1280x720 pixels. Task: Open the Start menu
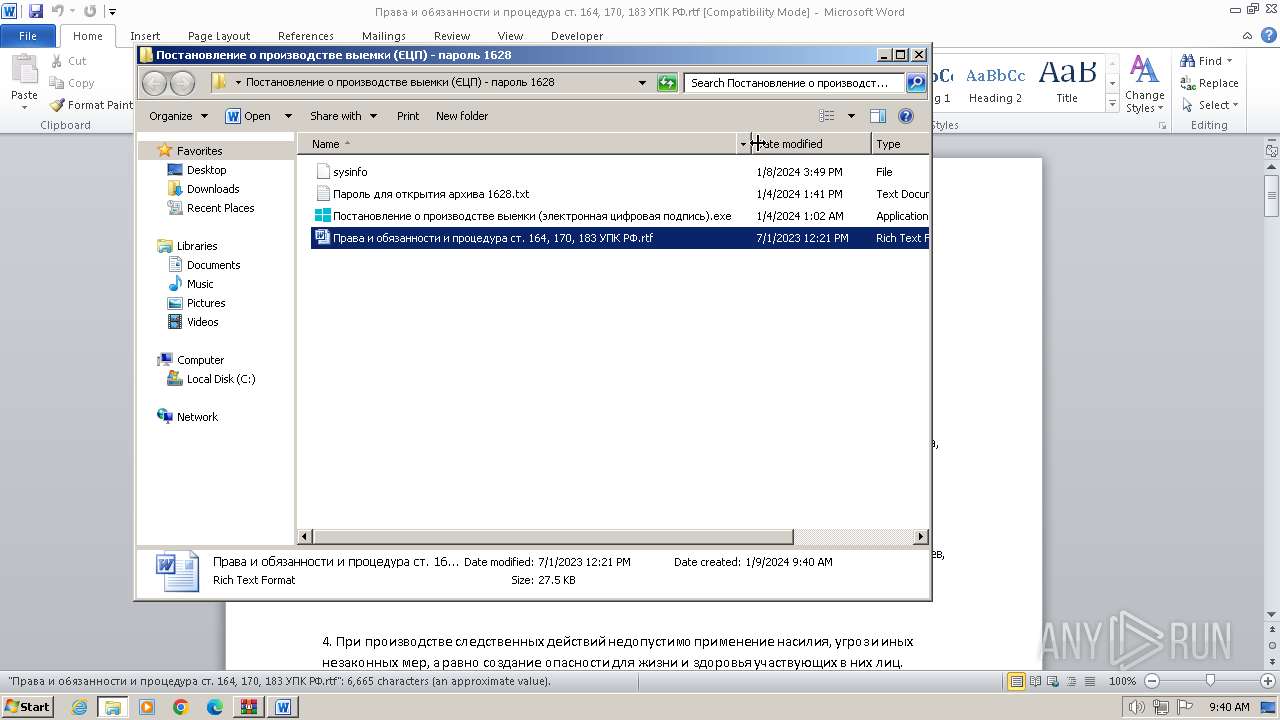tap(27, 707)
